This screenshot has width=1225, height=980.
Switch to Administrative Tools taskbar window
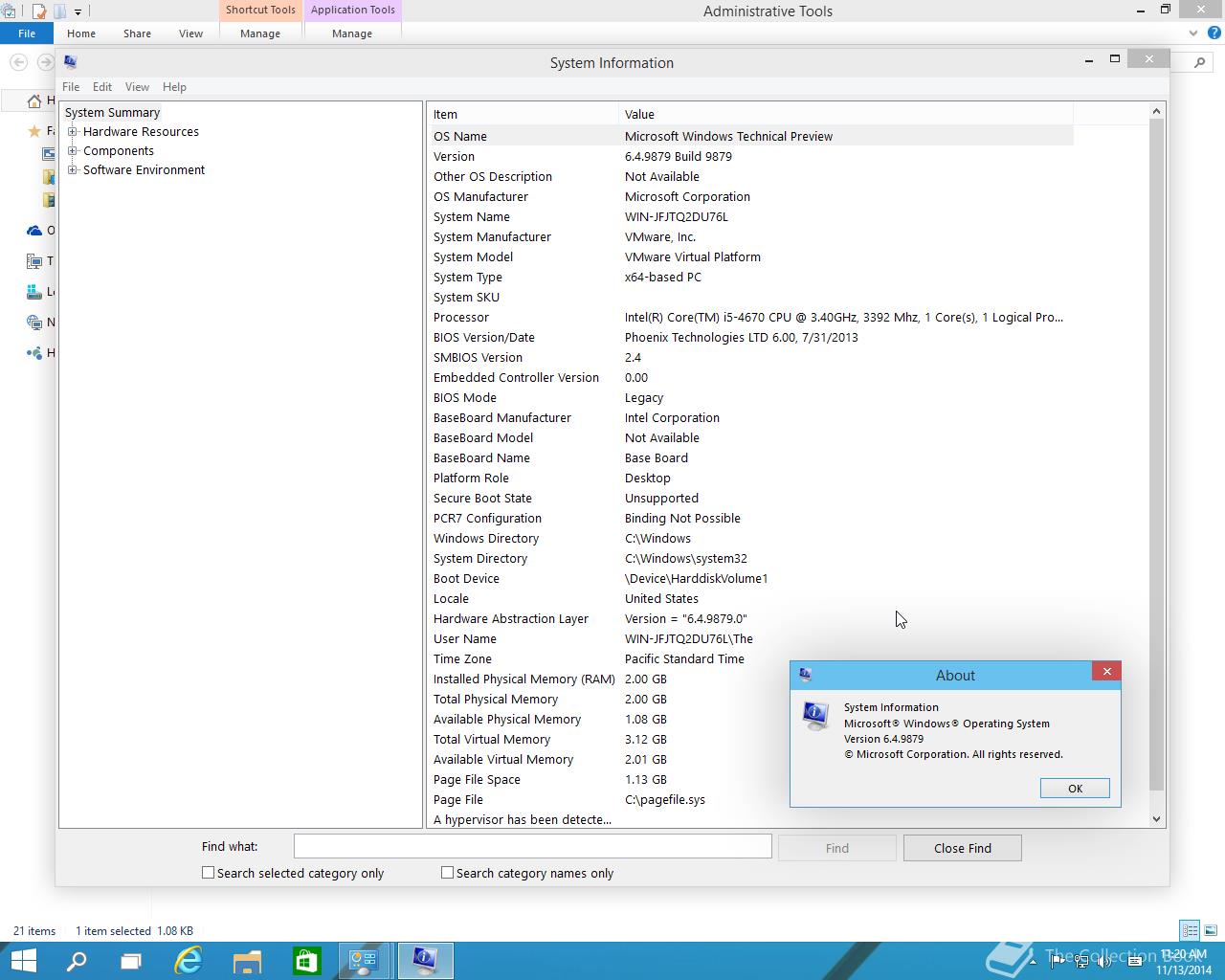[x=365, y=961]
